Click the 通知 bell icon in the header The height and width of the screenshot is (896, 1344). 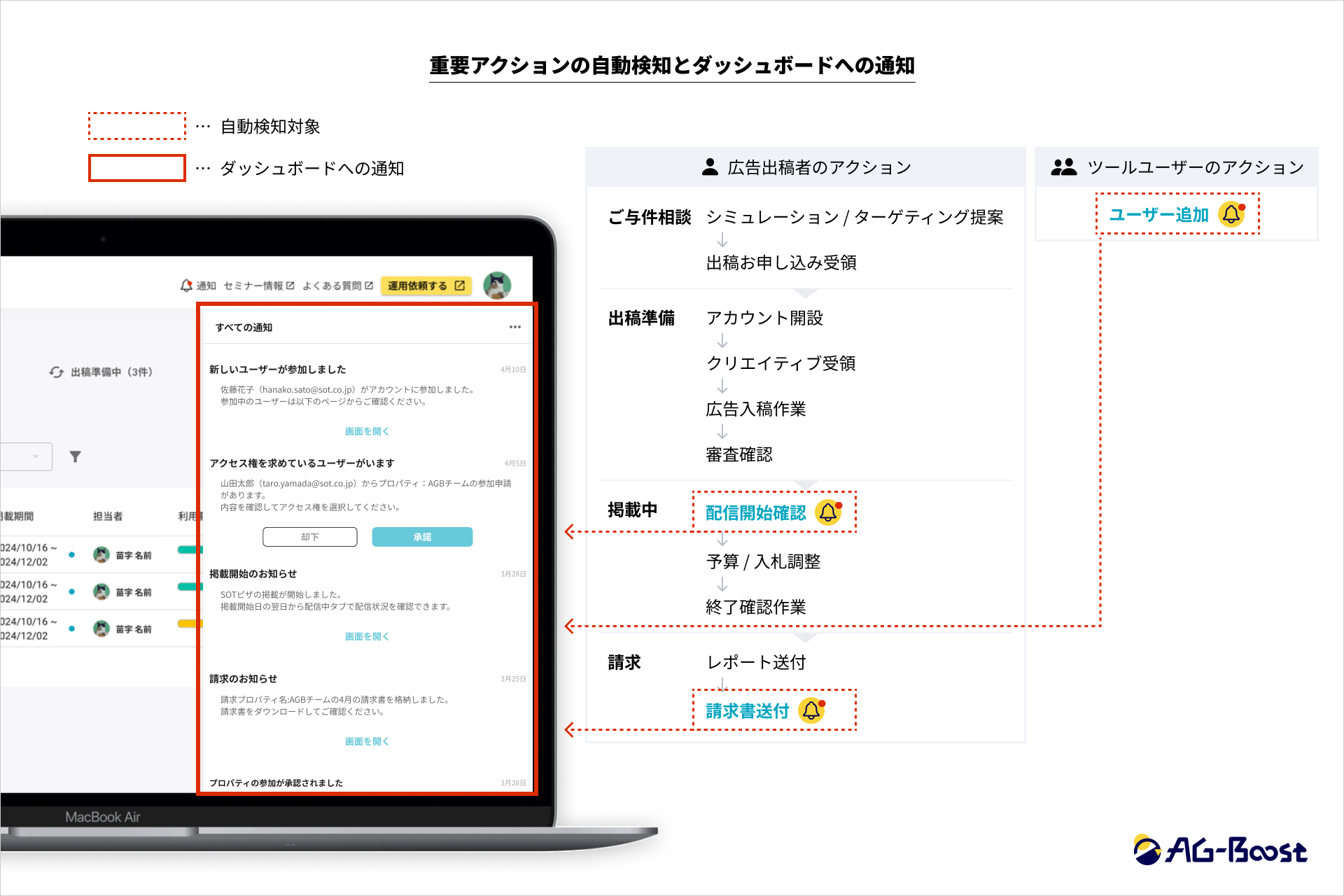click(186, 286)
